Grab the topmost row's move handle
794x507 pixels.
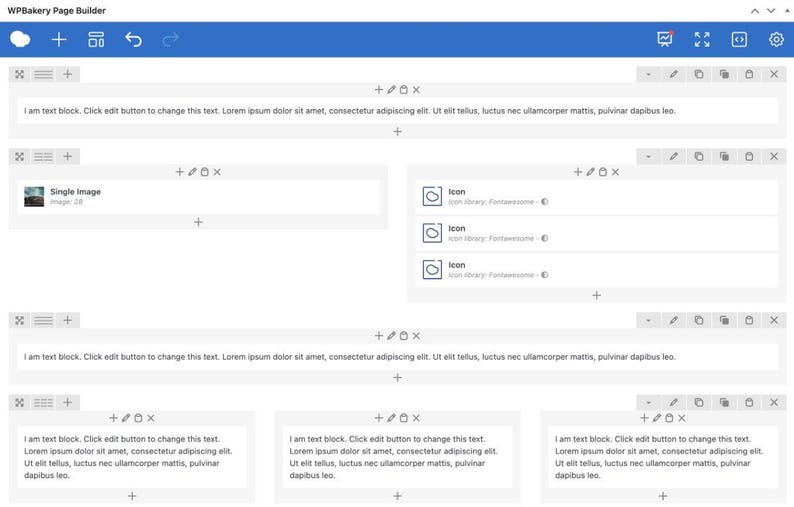click(x=19, y=74)
